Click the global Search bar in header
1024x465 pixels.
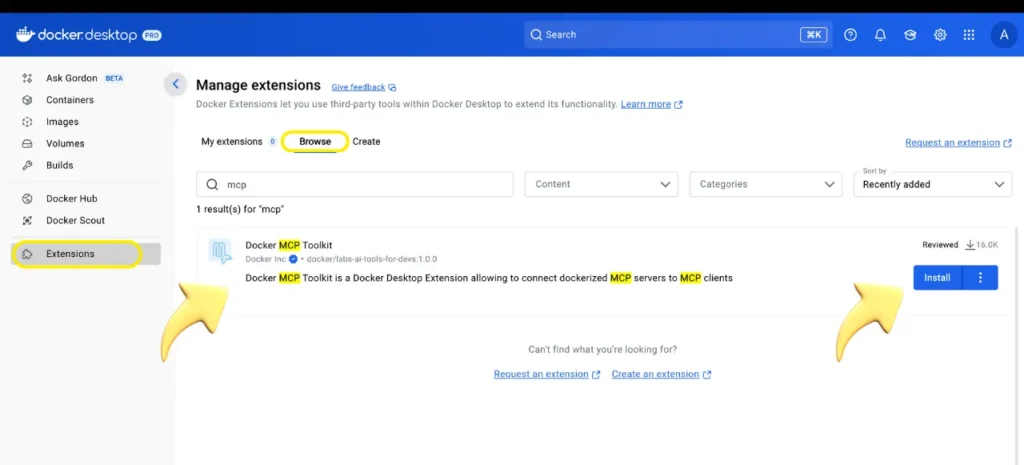[x=678, y=35]
